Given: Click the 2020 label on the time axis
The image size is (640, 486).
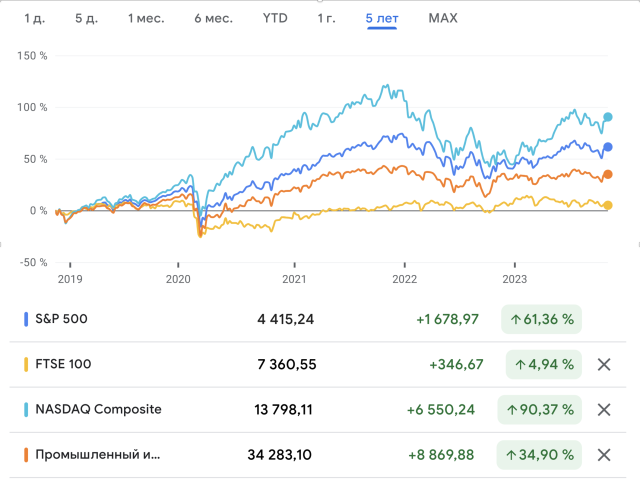Looking at the screenshot, I should coord(178,280).
